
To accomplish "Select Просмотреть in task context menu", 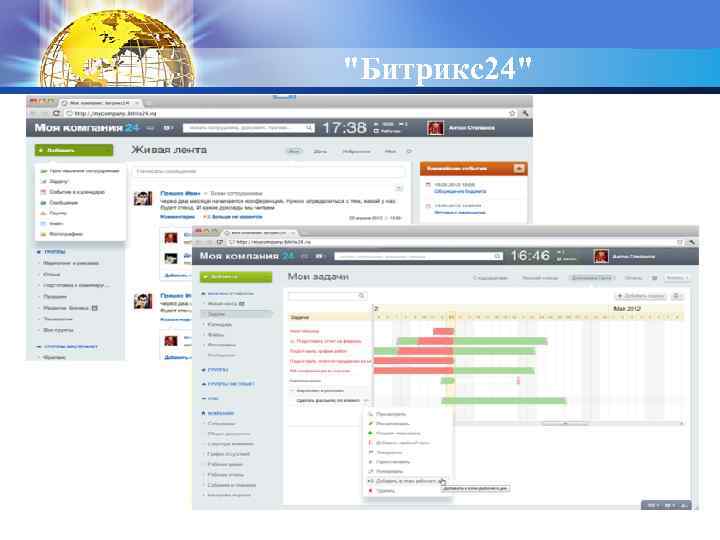I will point(391,414).
